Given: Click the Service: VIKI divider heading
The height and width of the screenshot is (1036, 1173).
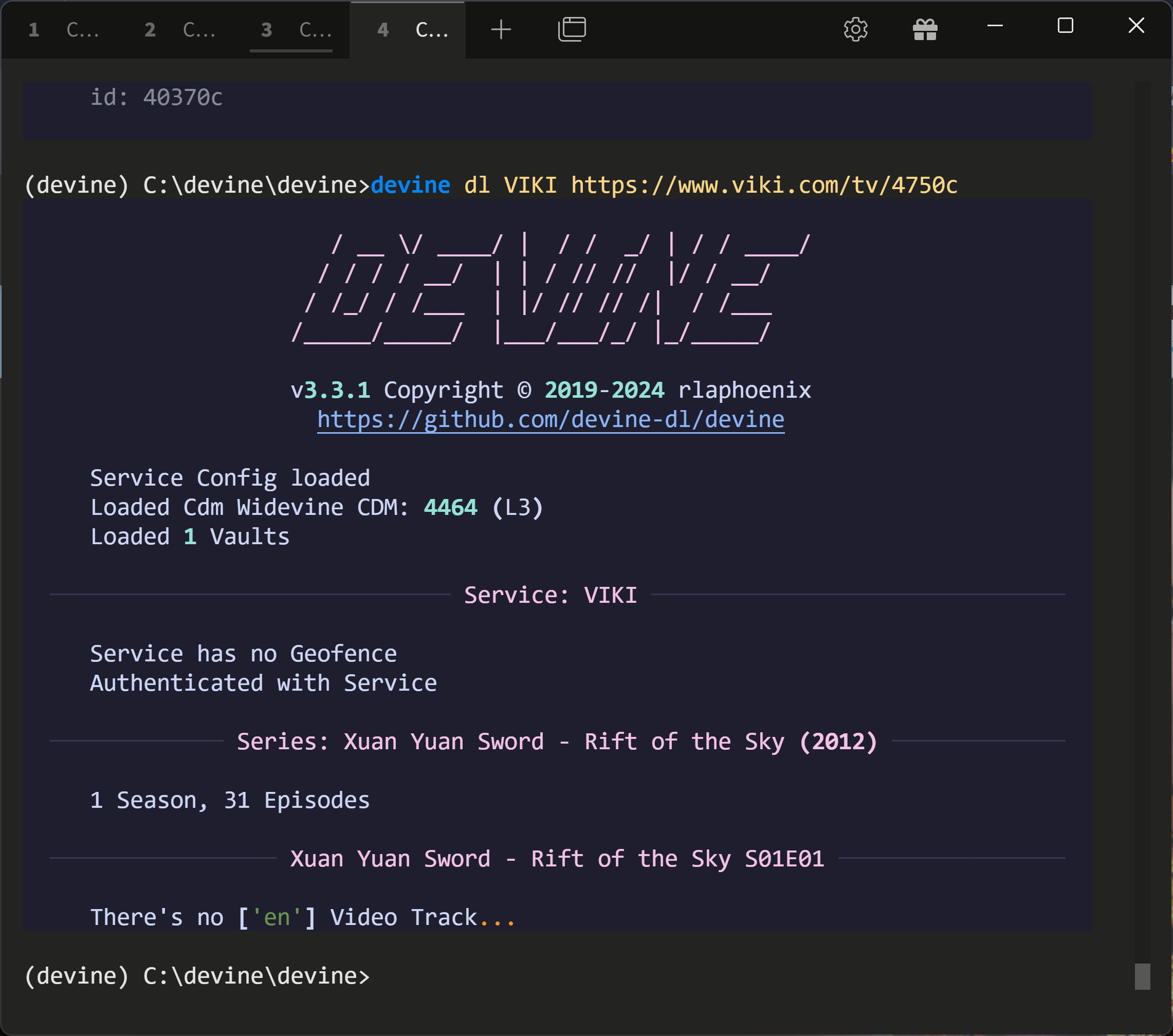Looking at the screenshot, I should pos(551,595).
